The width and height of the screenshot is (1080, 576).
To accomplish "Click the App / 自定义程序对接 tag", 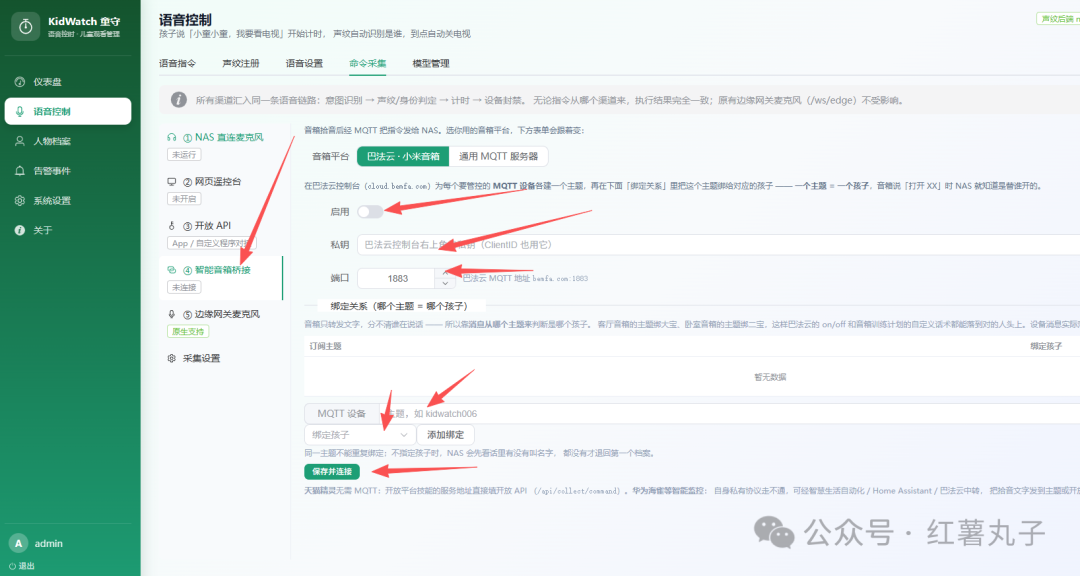I will tap(211, 243).
